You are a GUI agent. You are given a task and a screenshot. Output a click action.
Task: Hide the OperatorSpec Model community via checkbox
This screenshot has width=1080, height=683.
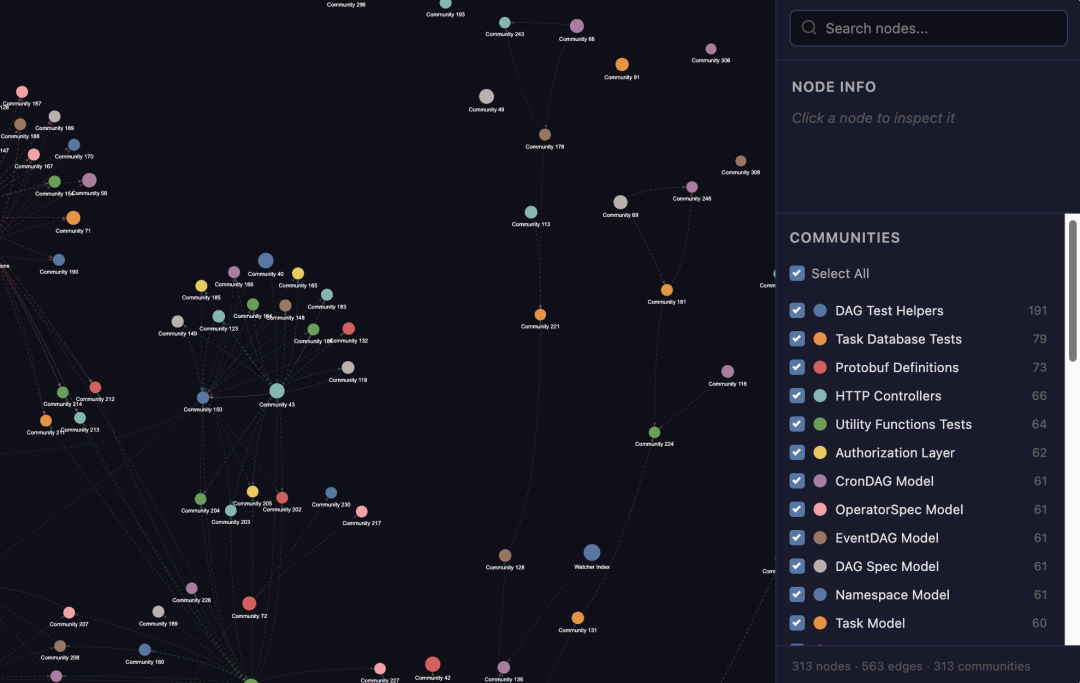coord(797,509)
